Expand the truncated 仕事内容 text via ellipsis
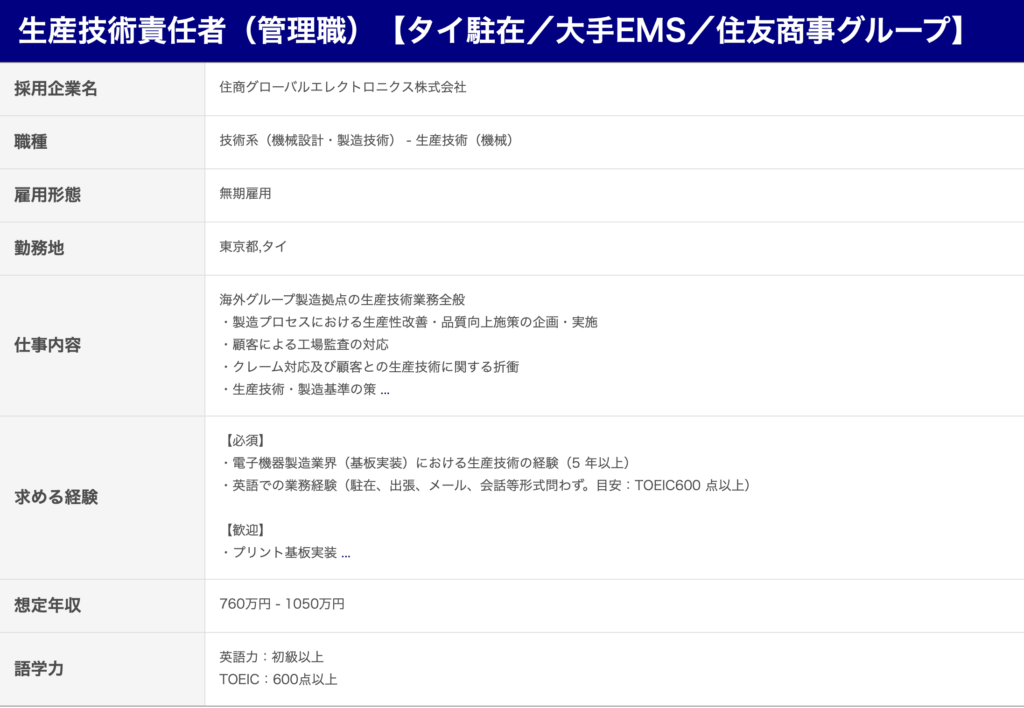 click(x=385, y=390)
